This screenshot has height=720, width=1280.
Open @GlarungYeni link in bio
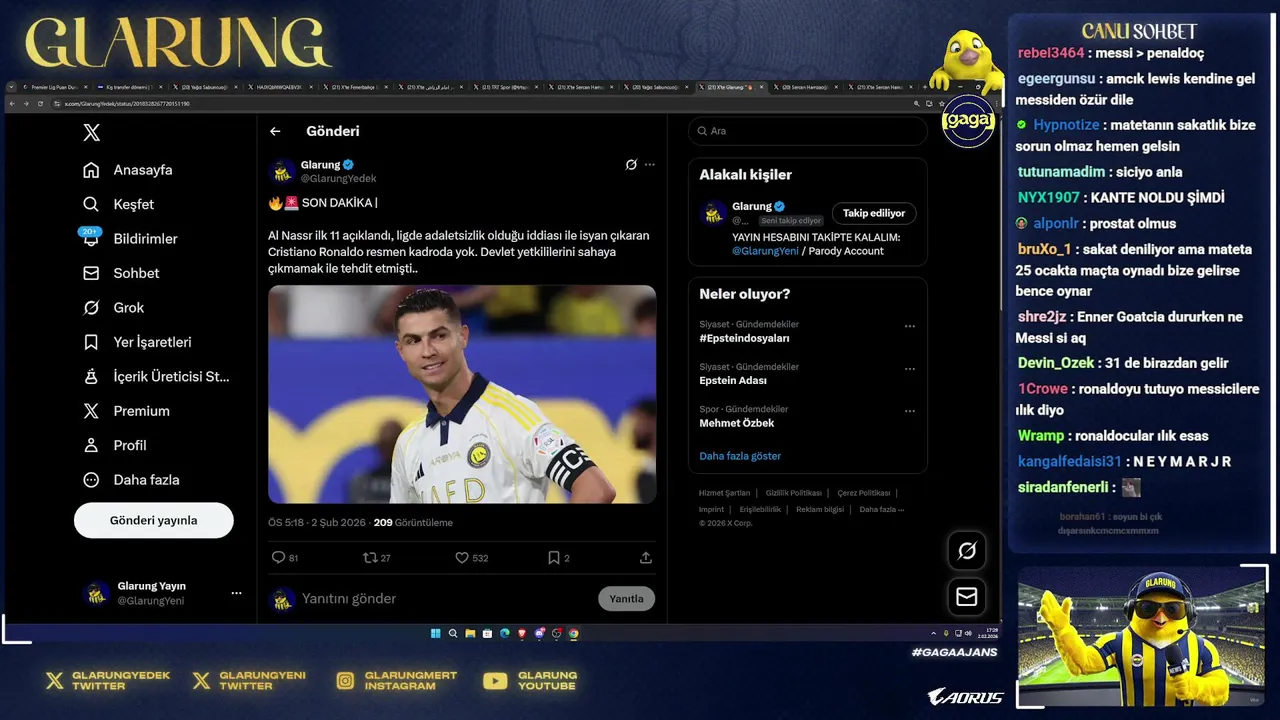click(x=765, y=251)
